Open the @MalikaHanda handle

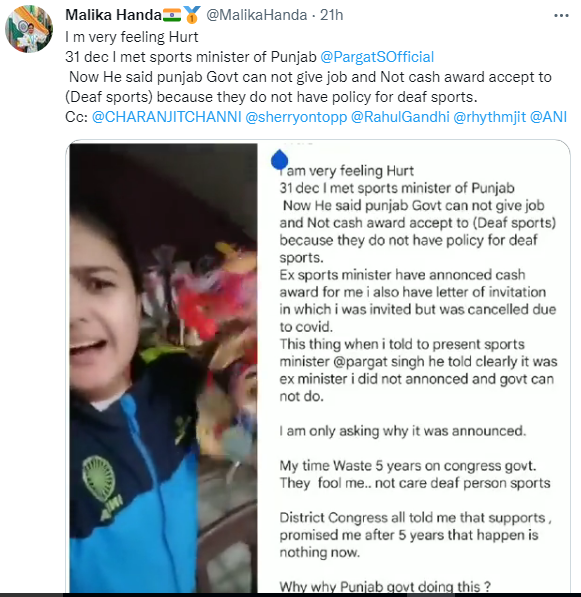coord(257,15)
